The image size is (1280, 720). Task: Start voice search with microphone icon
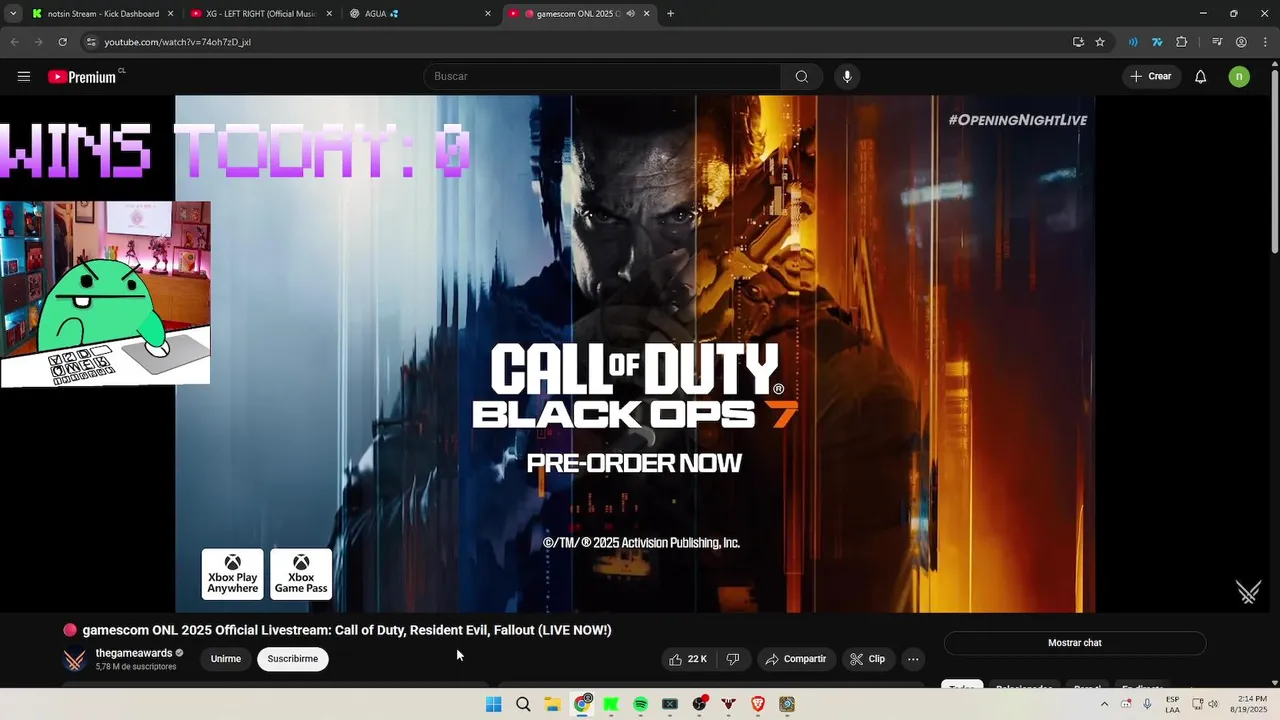point(847,76)
